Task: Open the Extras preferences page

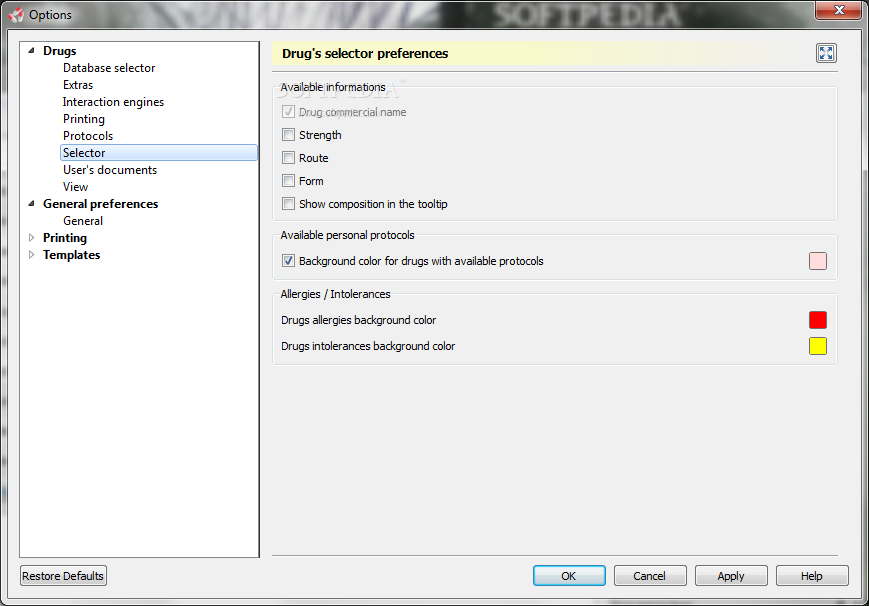Action: tap(78, 85)
